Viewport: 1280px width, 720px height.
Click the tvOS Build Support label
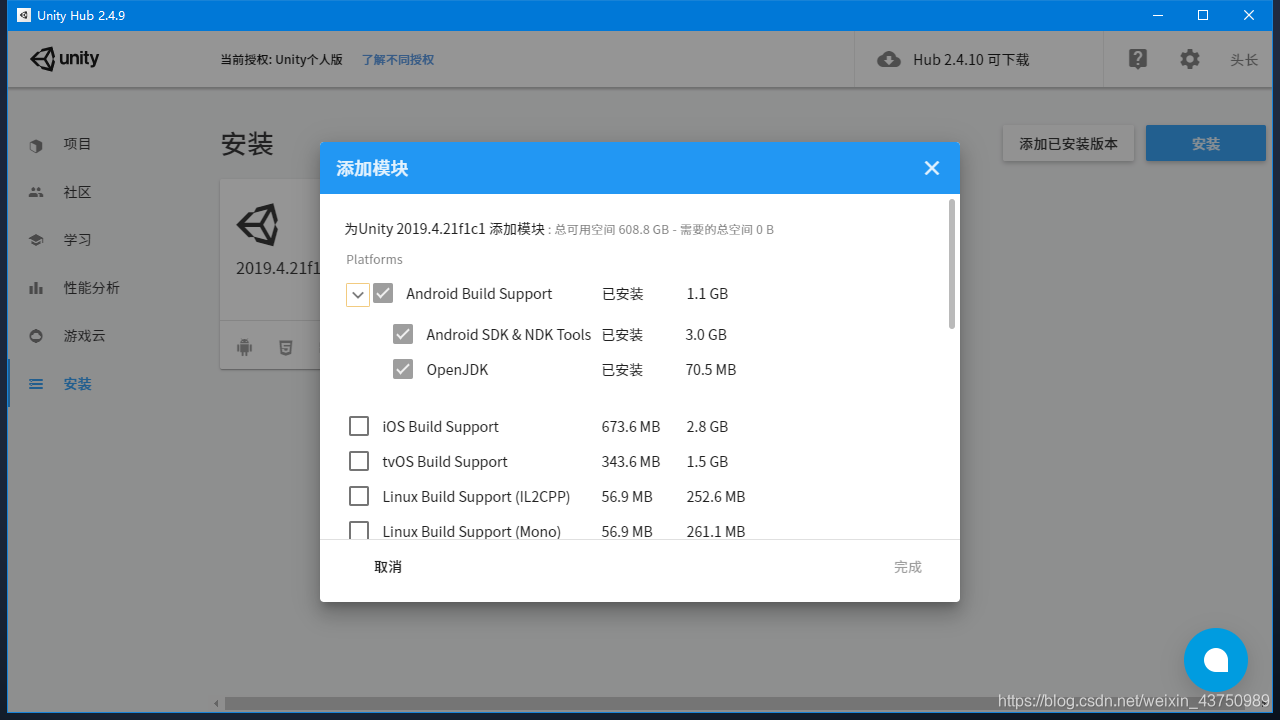(445, 462)
